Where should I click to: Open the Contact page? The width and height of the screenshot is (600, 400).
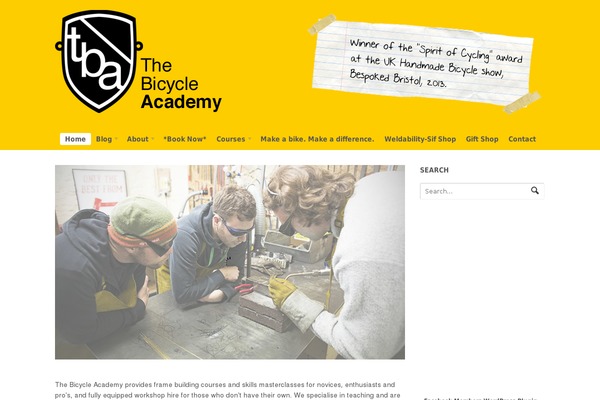[x=522, y=139]
